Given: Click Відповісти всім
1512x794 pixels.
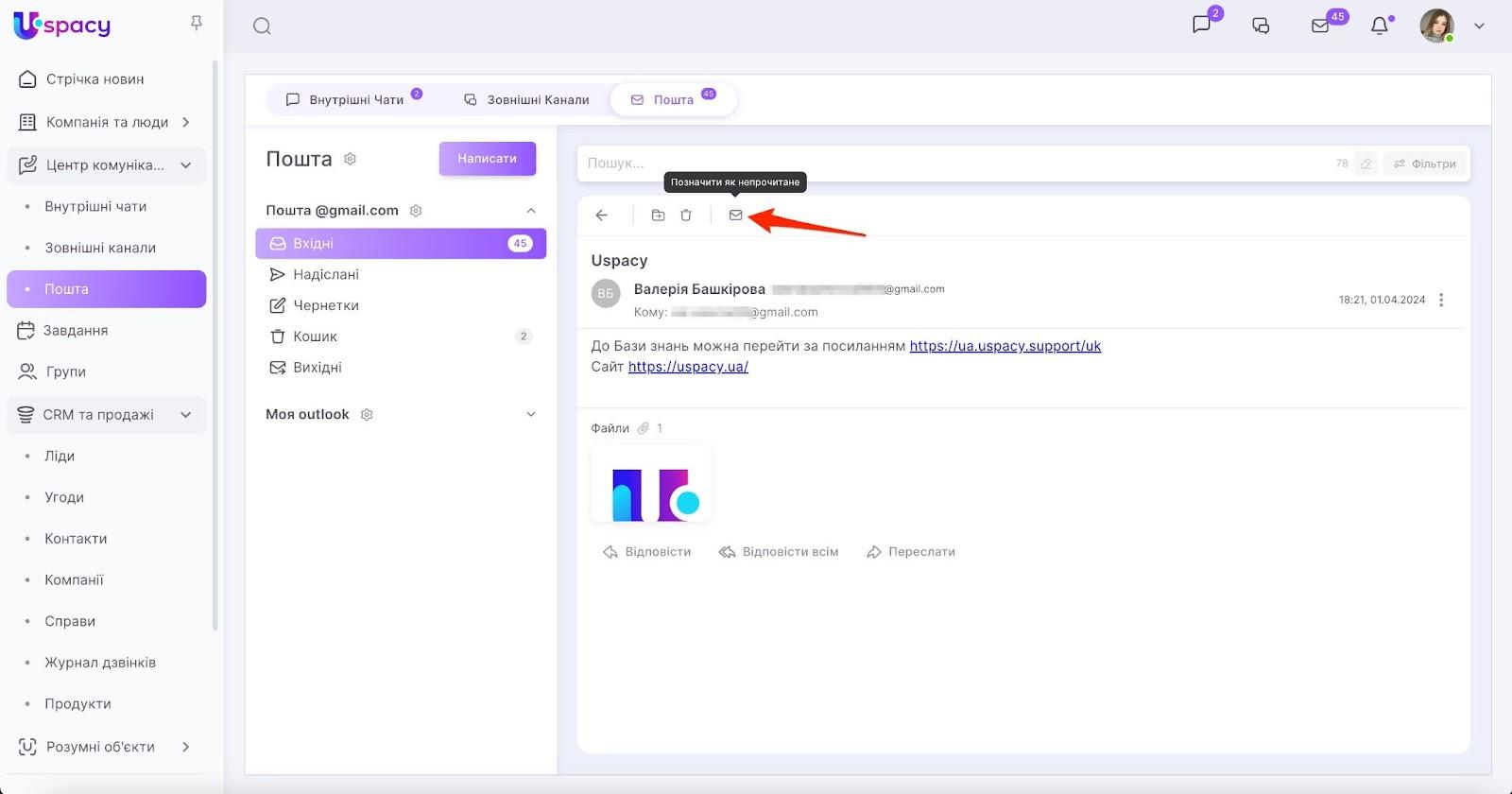Looking at the screenshot, I should [x=779, y=552].
